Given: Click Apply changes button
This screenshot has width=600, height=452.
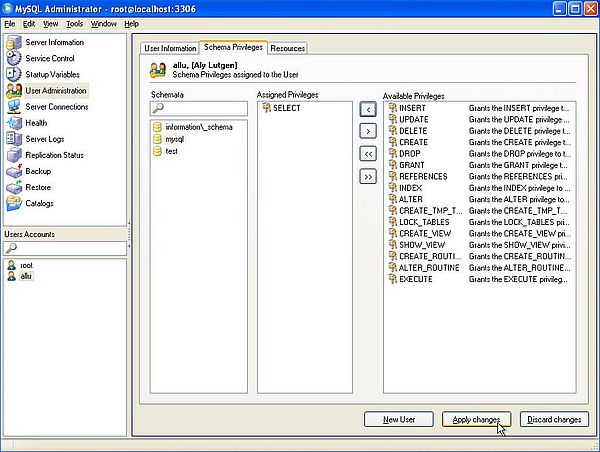Looking at the screenshot, I should pyautogui.click(x=476, y=419).
